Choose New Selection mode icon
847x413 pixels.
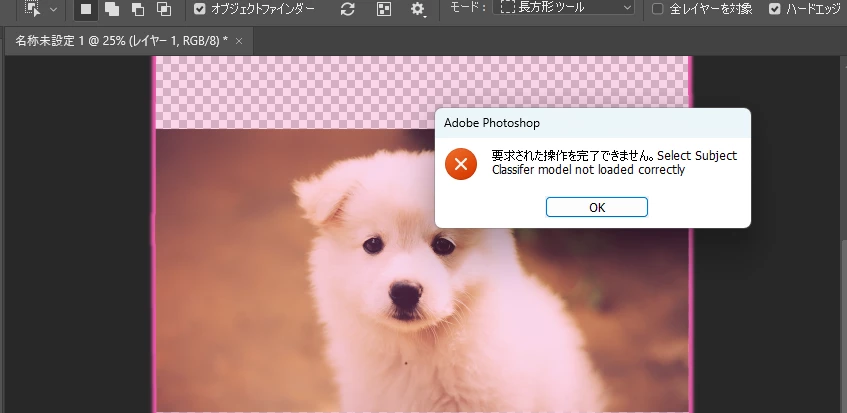(x=85, y=9)
